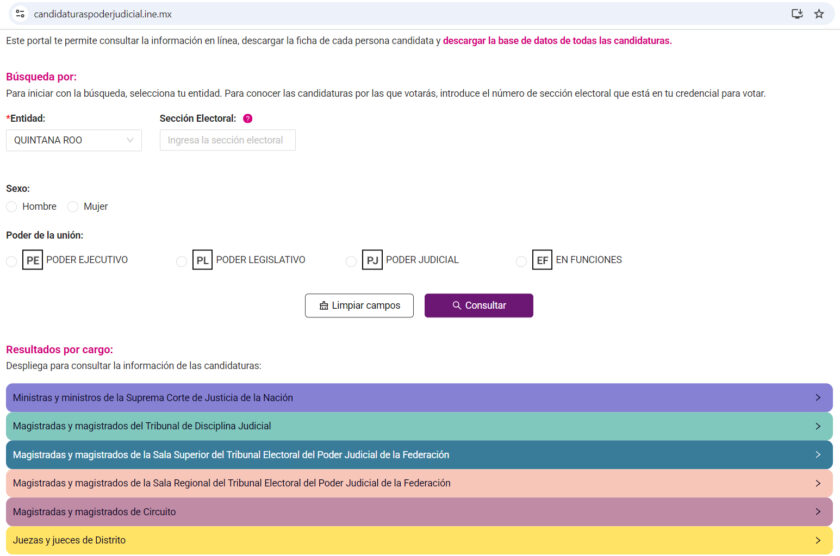Click the Limpiar campos button

359,305
